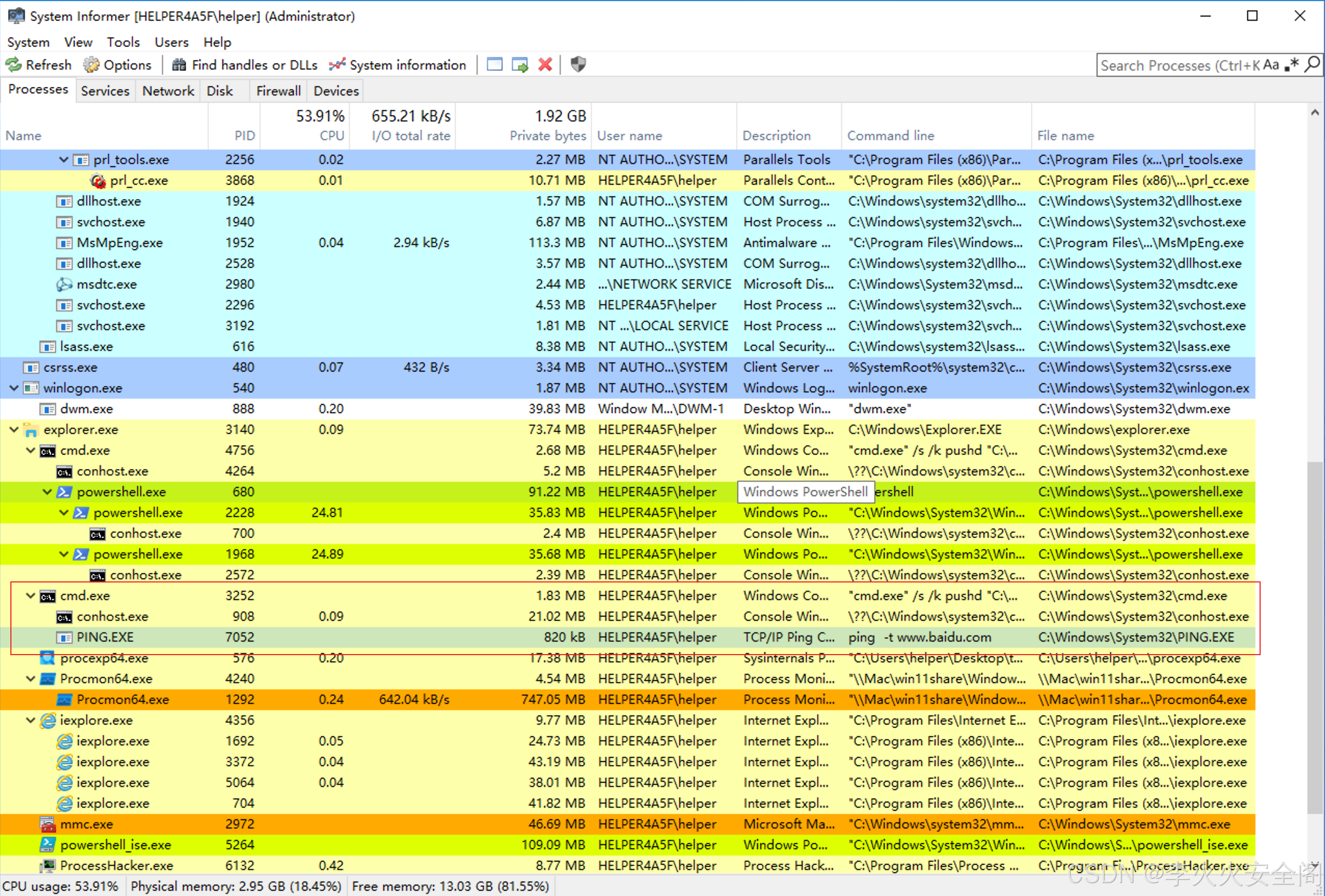1325x896 pixels.
Task: Sort by the Private bytes column header
Action: click(547, 135)
